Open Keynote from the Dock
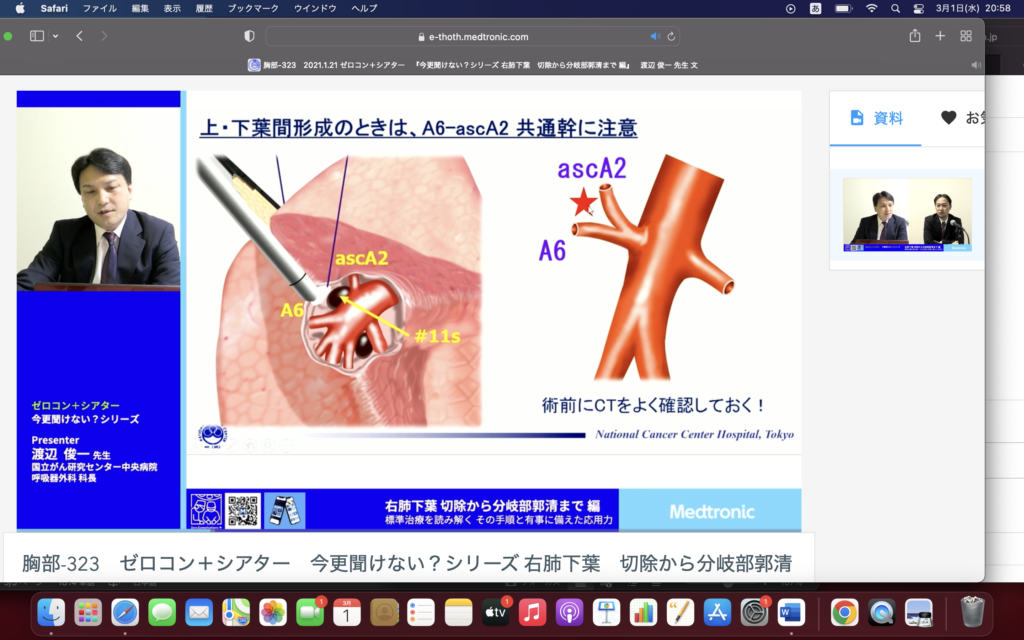This screenshot has width=1024, height=640. coord(607,612)
